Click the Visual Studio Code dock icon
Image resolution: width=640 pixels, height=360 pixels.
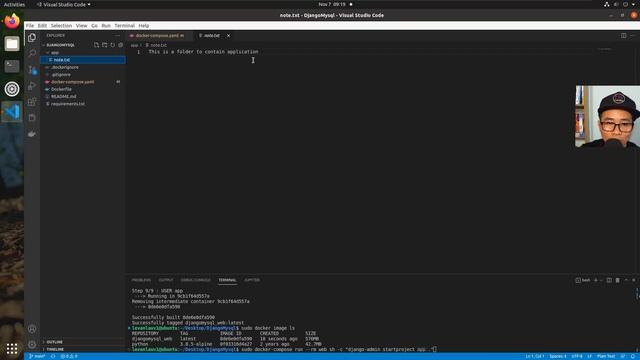point(12,111)
